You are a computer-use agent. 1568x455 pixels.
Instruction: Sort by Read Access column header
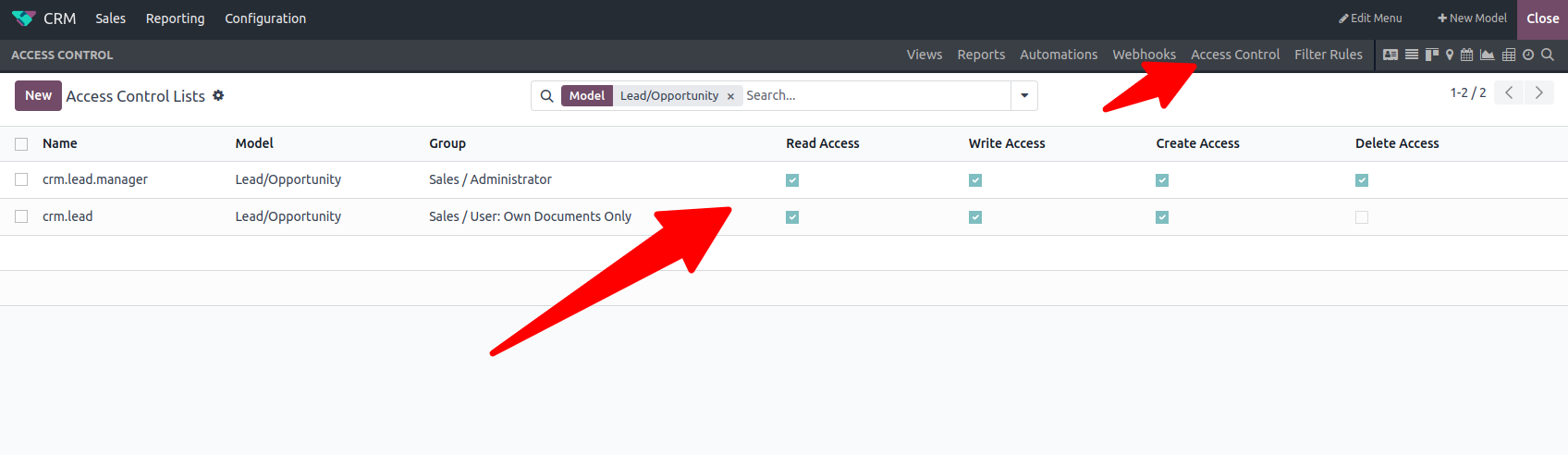[x=823, y=143]
